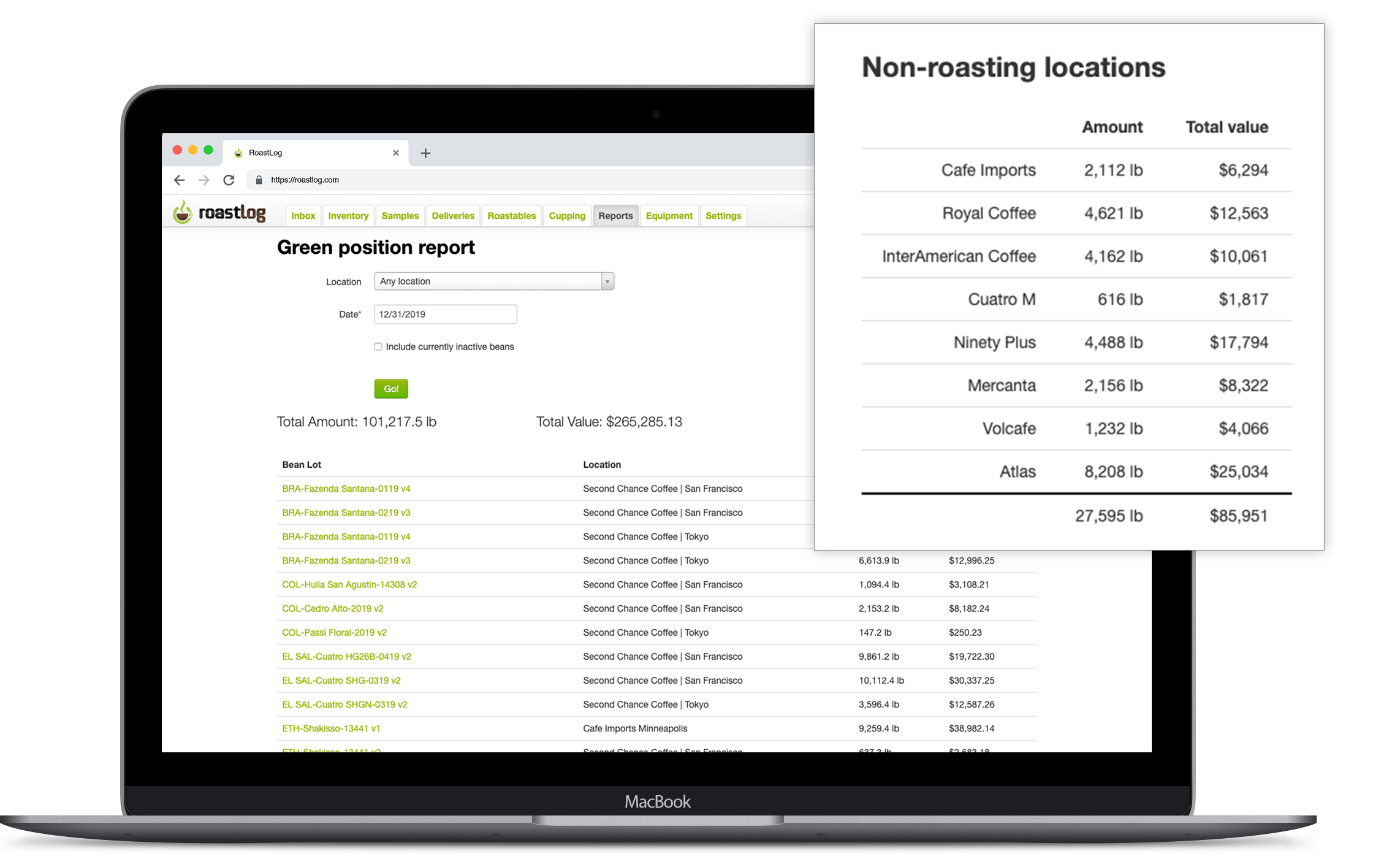The image size is (1400, 859).
Task: Enable Include currently inactive beans checkbox
Action: [378, 347]
